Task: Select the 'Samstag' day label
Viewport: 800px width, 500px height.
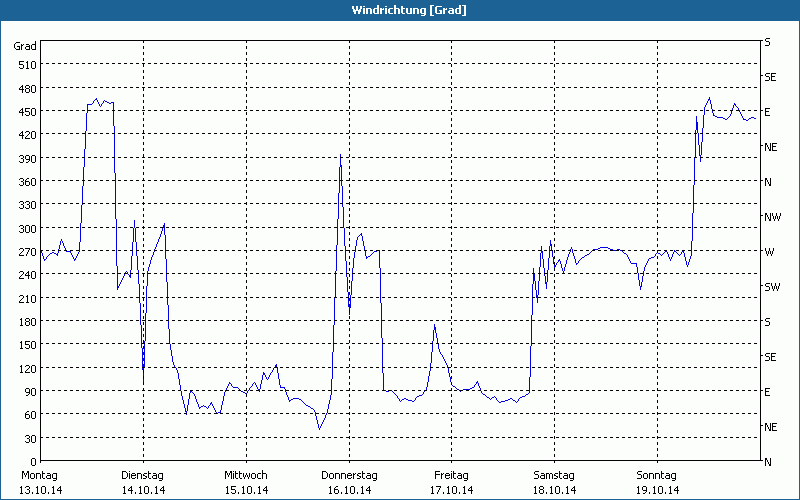Action: (554, 476)
